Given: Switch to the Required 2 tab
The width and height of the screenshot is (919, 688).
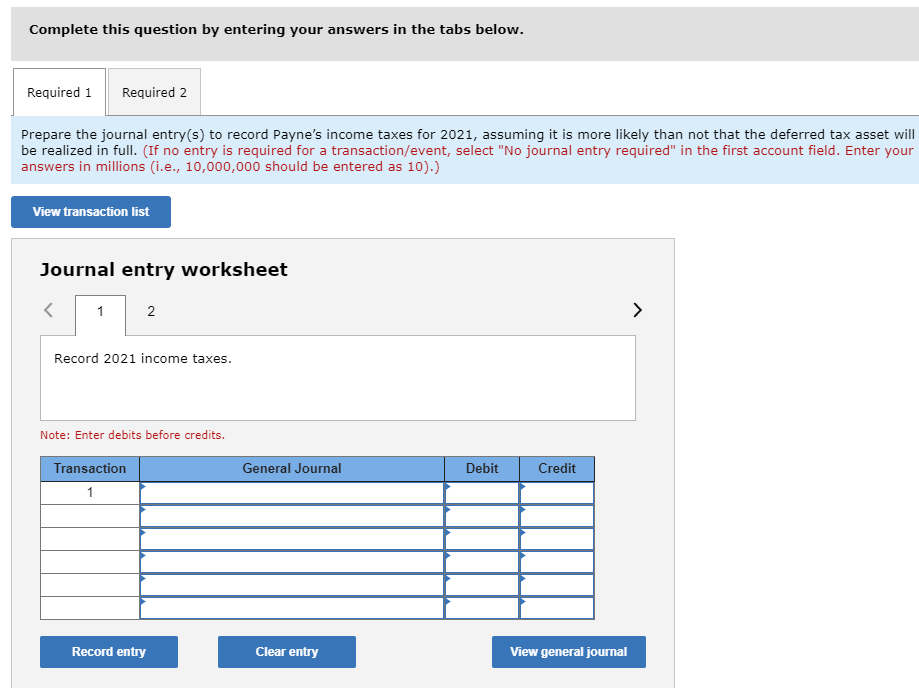Looking at the screenshot, I should click(154, 91).
